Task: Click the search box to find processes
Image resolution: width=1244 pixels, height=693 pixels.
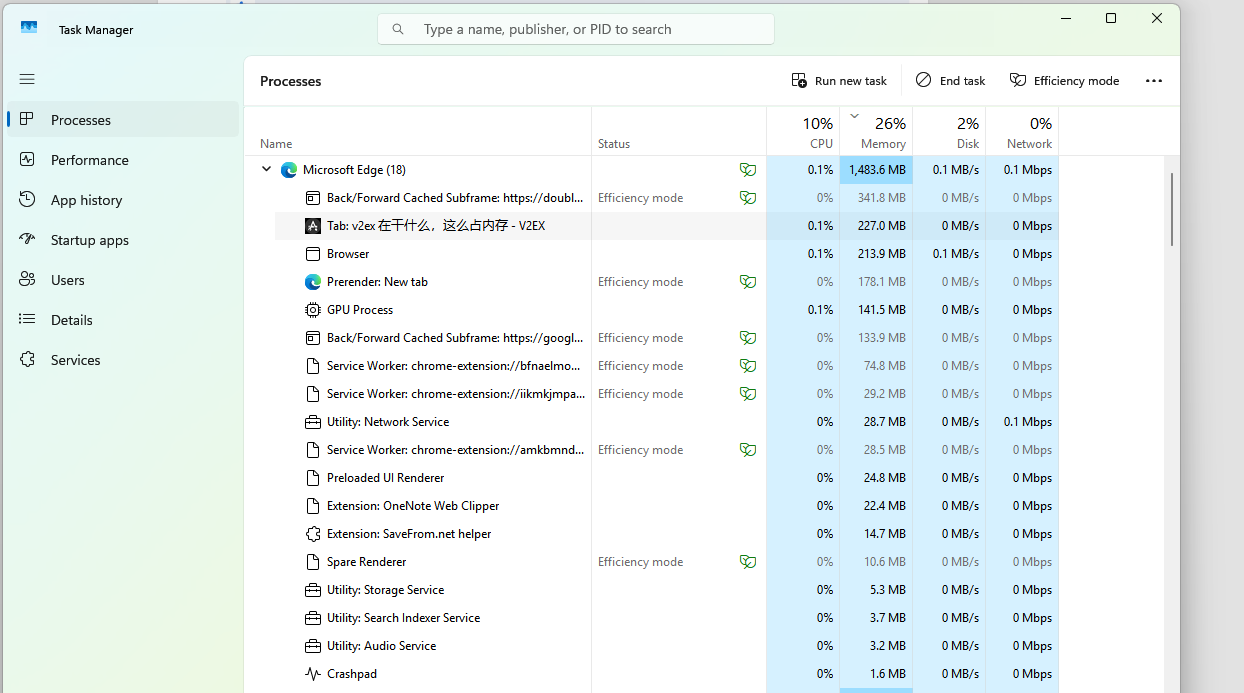Action: (x=590, y=29)
